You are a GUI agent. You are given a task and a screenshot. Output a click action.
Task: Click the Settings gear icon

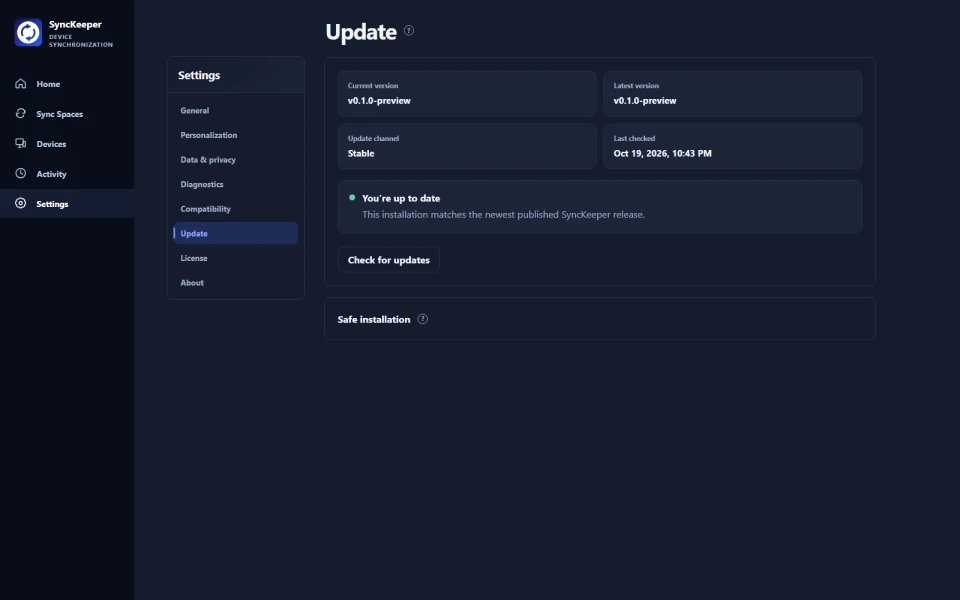(21, 203)
